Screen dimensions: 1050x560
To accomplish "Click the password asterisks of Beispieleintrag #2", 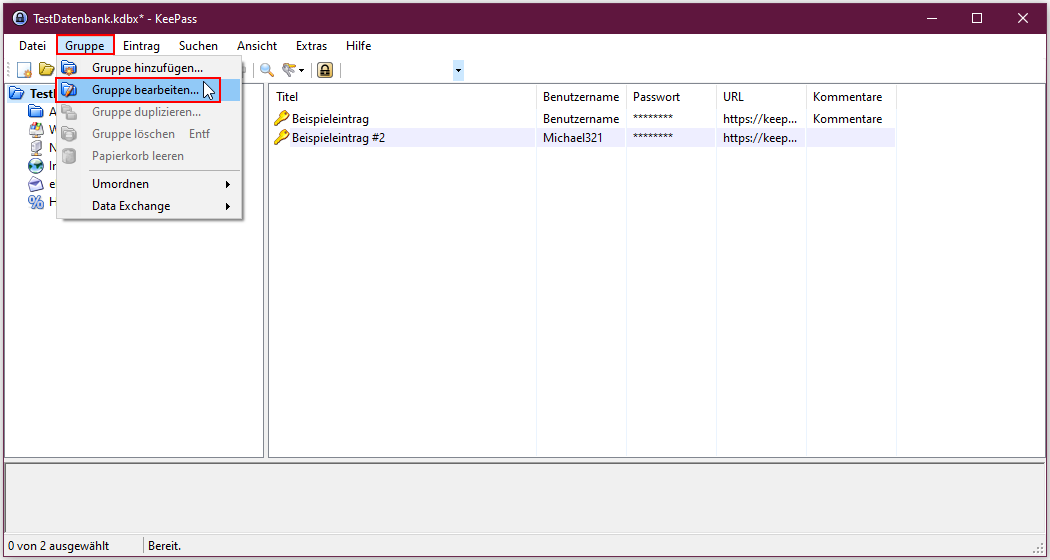I will click(x=653, y=137).
